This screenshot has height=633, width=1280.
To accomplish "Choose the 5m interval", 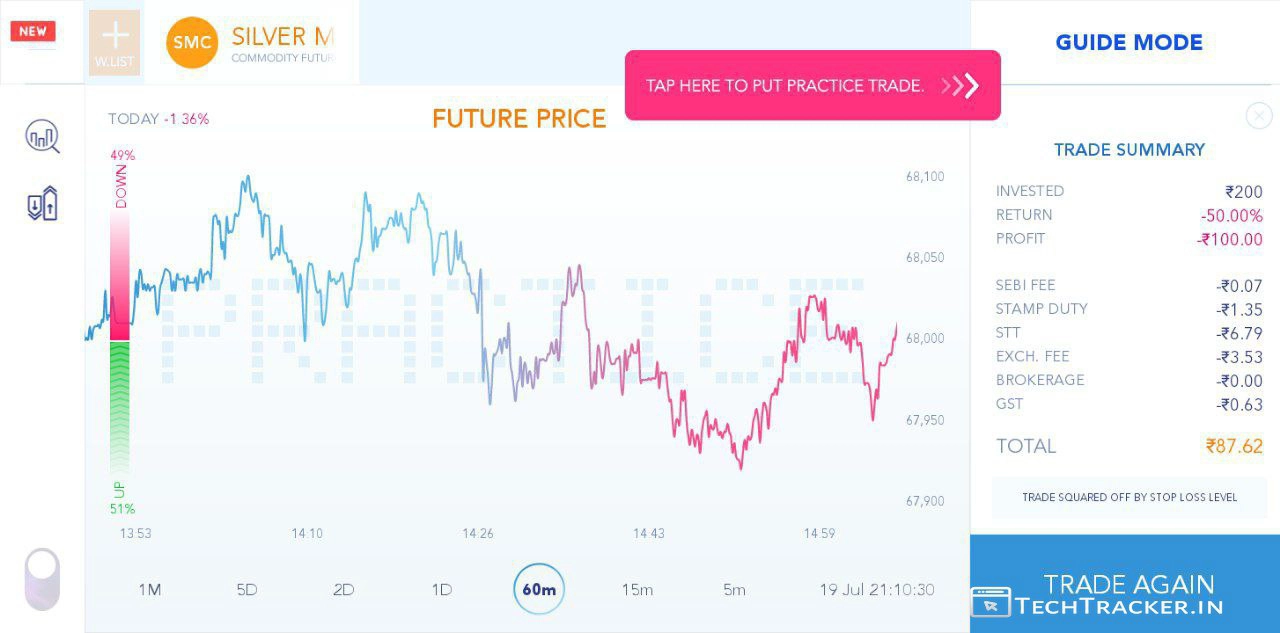I will point(734,589).
